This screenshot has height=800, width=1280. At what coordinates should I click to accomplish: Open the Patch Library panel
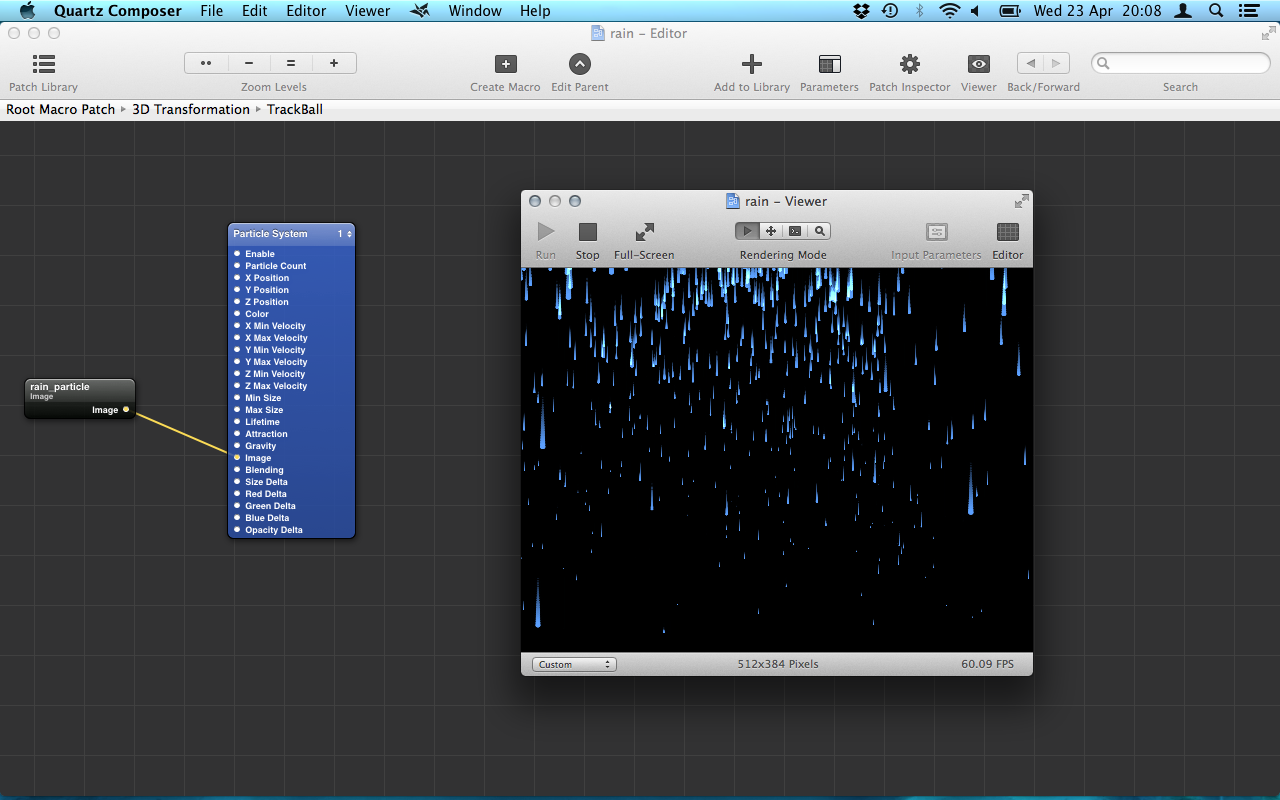click(x=44, y=65)
